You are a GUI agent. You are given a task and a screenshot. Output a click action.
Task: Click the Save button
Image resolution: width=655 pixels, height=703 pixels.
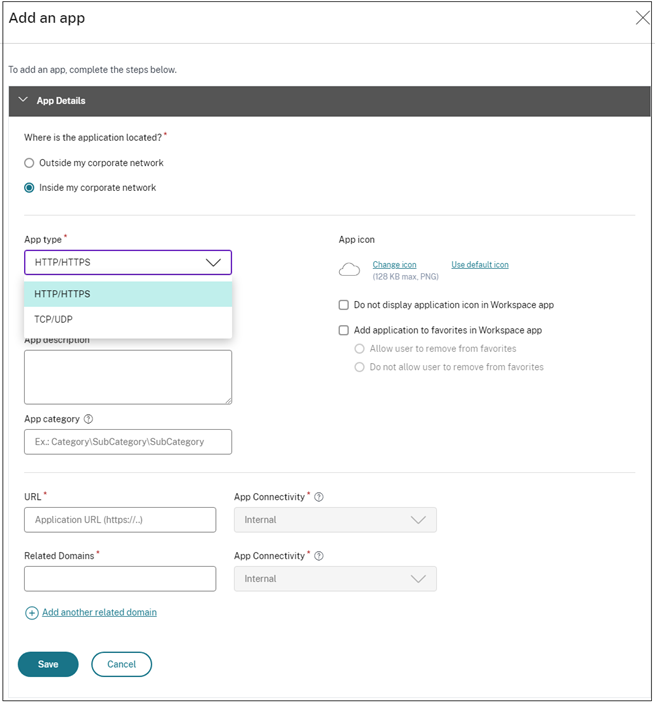tap(48, 664)
